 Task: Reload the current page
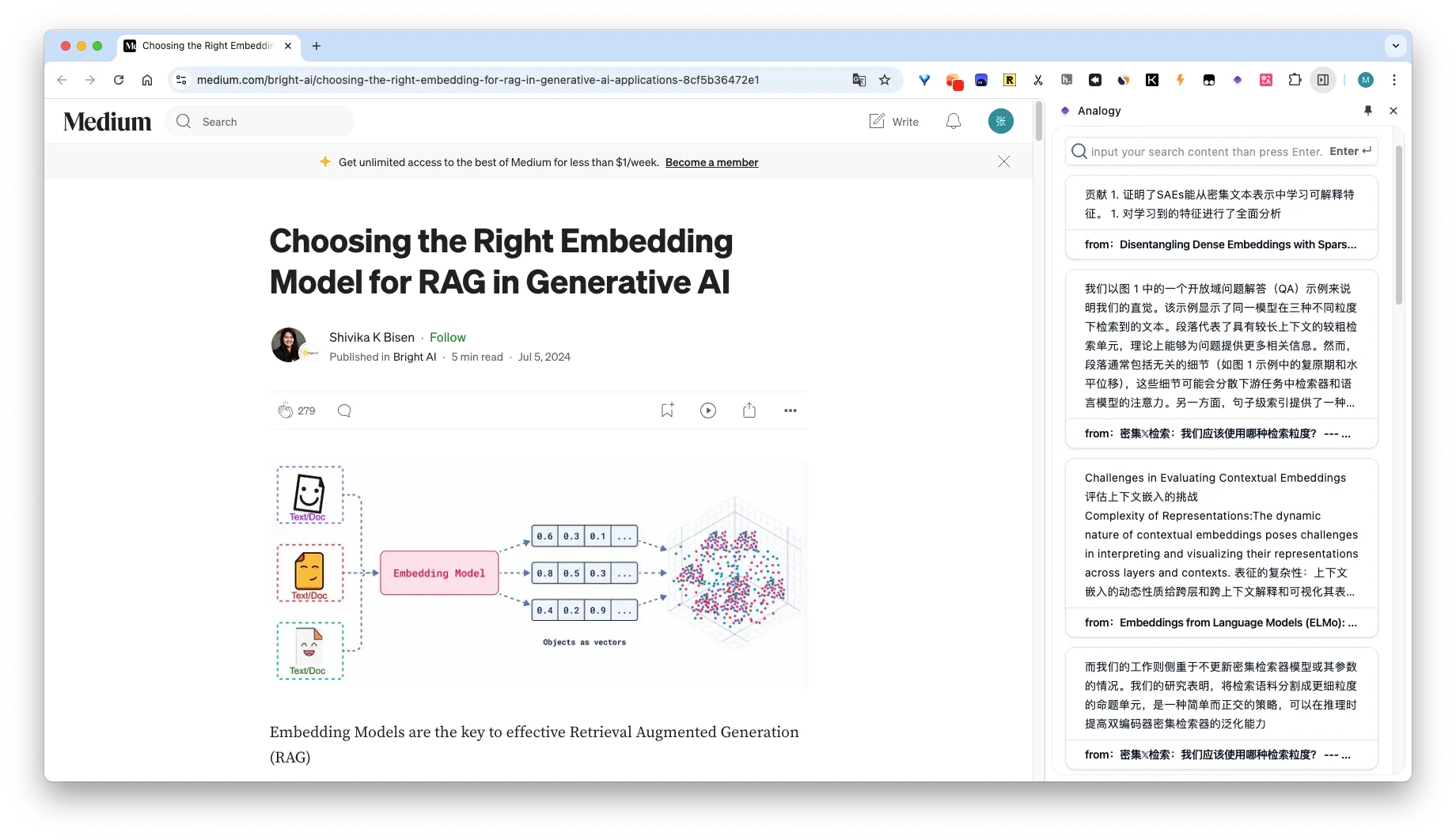[x=119, y=80]
